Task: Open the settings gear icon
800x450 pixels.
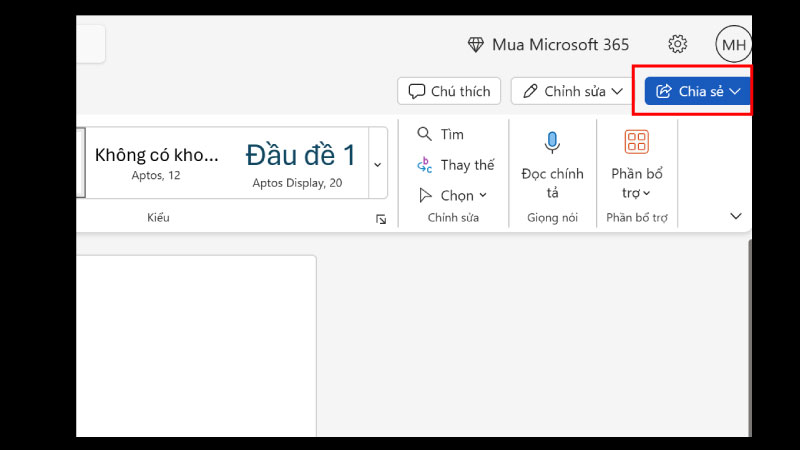Action: point(677,44)
